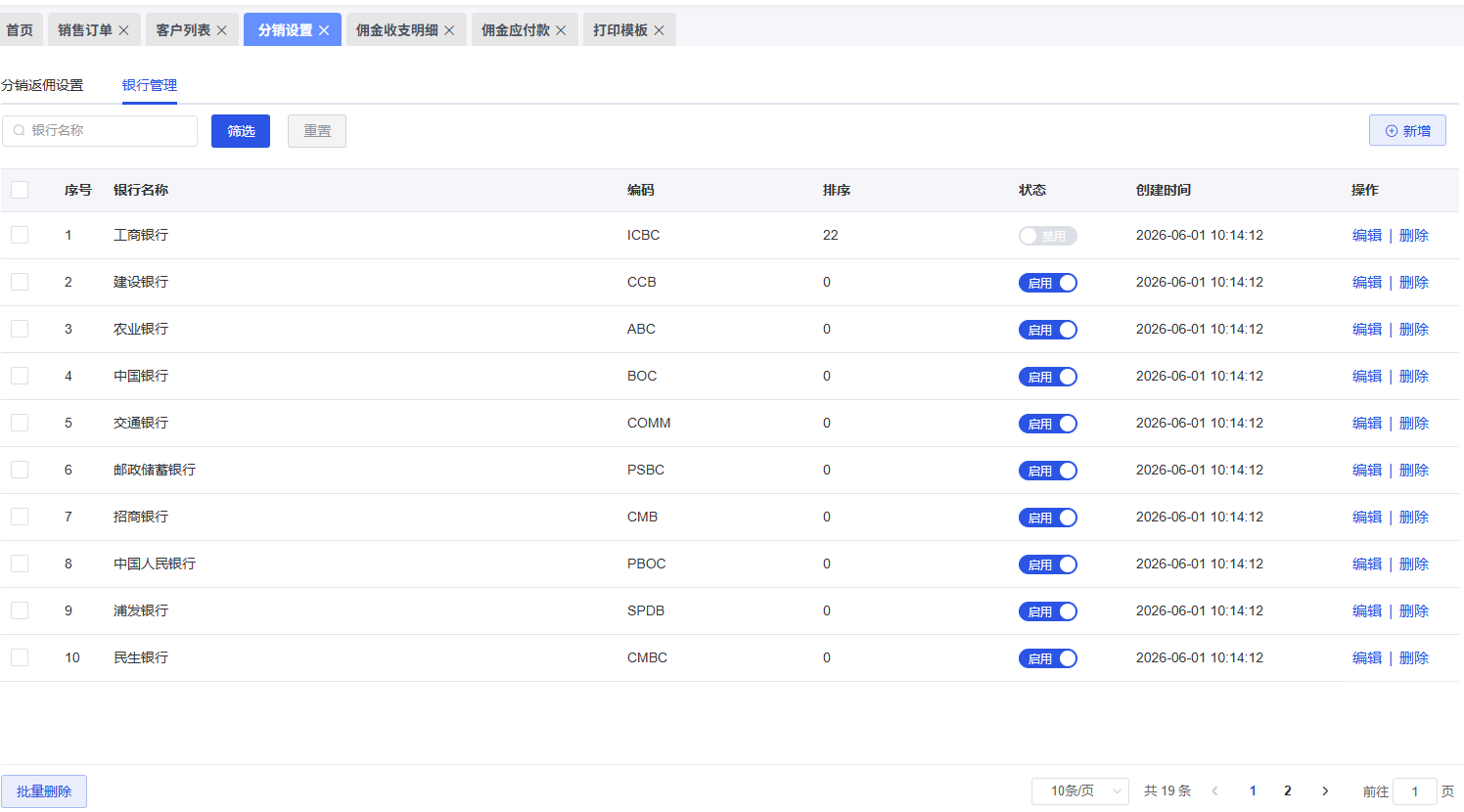Open the 10条/页 page size dropdown
This screenshot has height=812, width=1464.
[x=1080, y=790]
